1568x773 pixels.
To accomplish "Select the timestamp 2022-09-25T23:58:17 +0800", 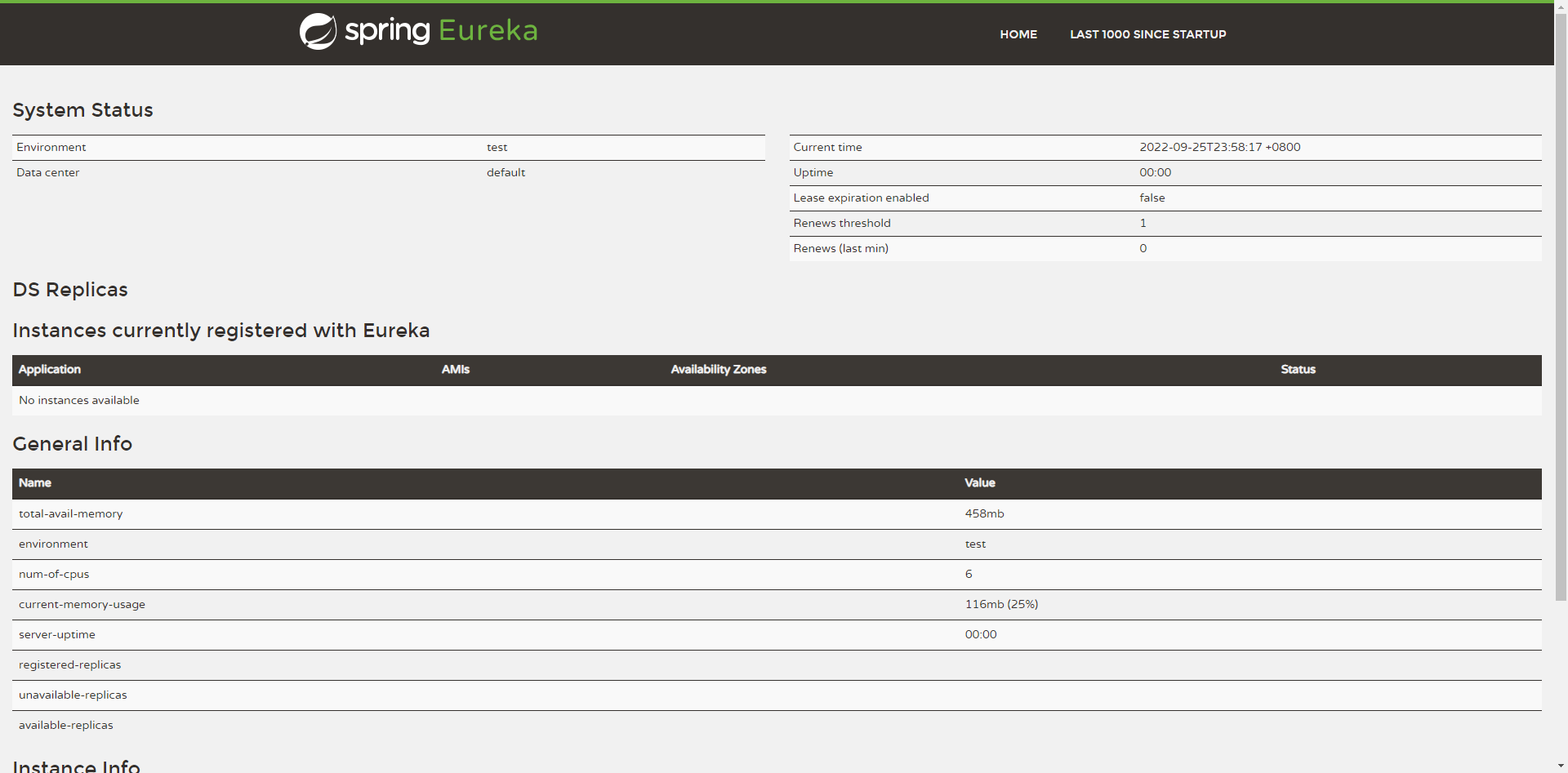I will [x=1219, y=147].
